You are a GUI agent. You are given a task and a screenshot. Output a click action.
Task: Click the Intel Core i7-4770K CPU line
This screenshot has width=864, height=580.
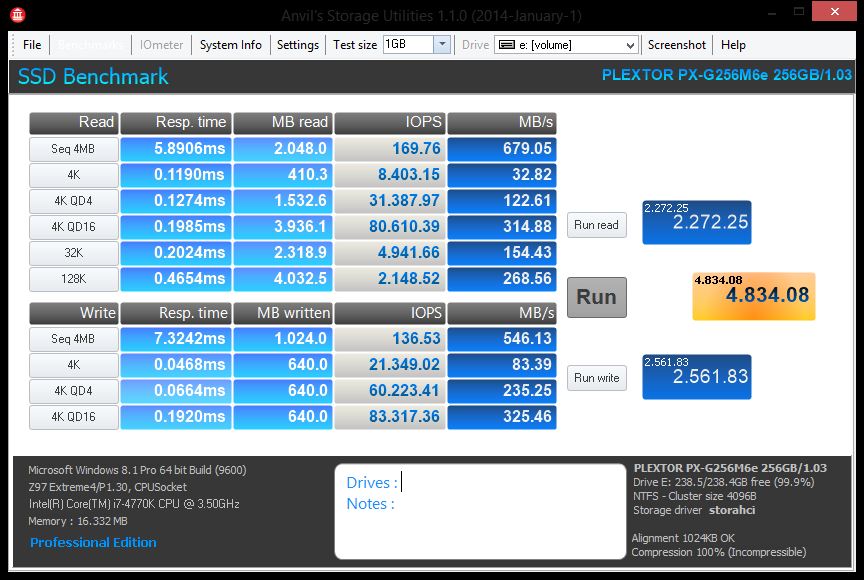[134, 504]
